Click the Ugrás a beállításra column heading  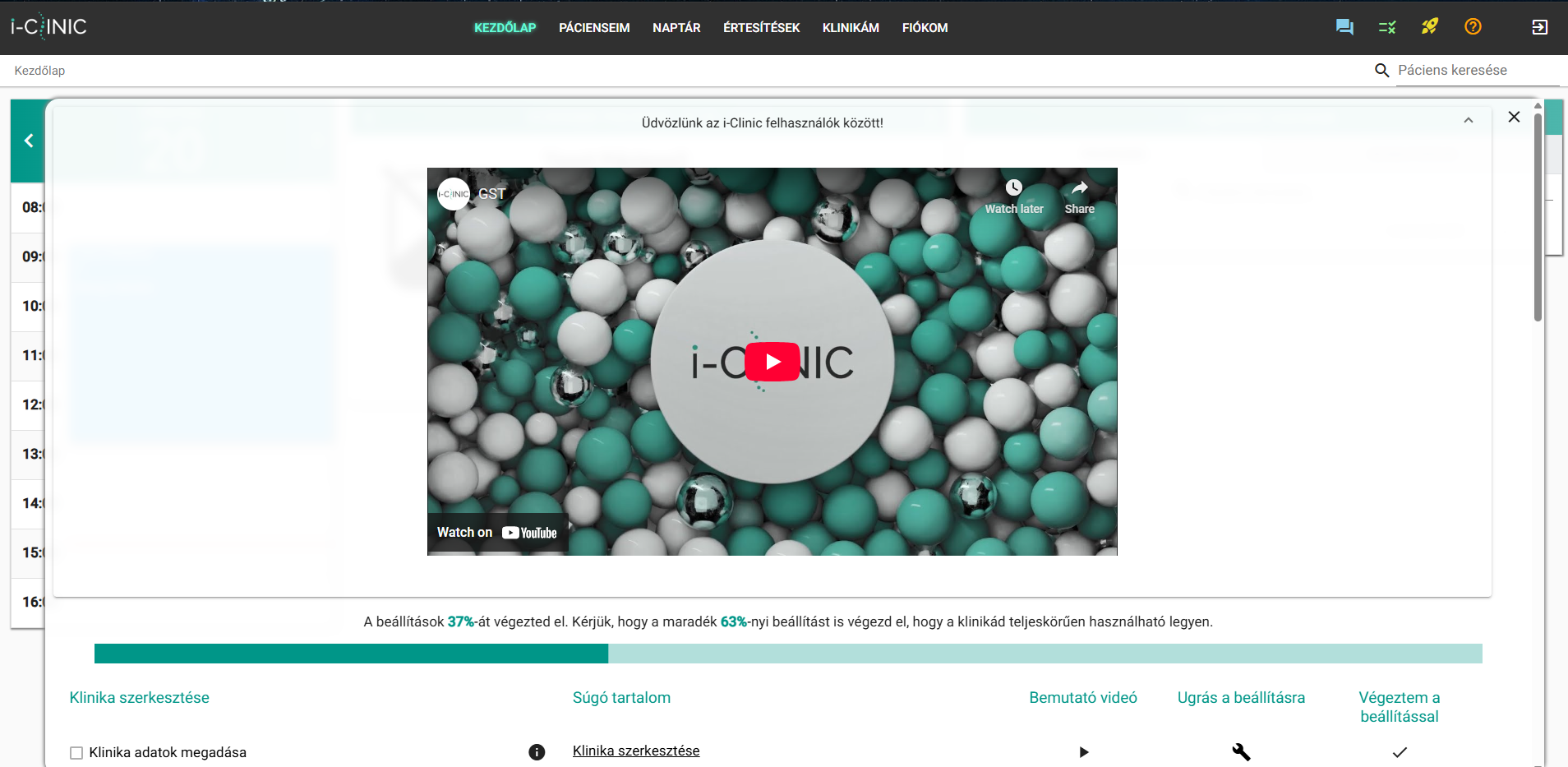tap(1241, 698)
